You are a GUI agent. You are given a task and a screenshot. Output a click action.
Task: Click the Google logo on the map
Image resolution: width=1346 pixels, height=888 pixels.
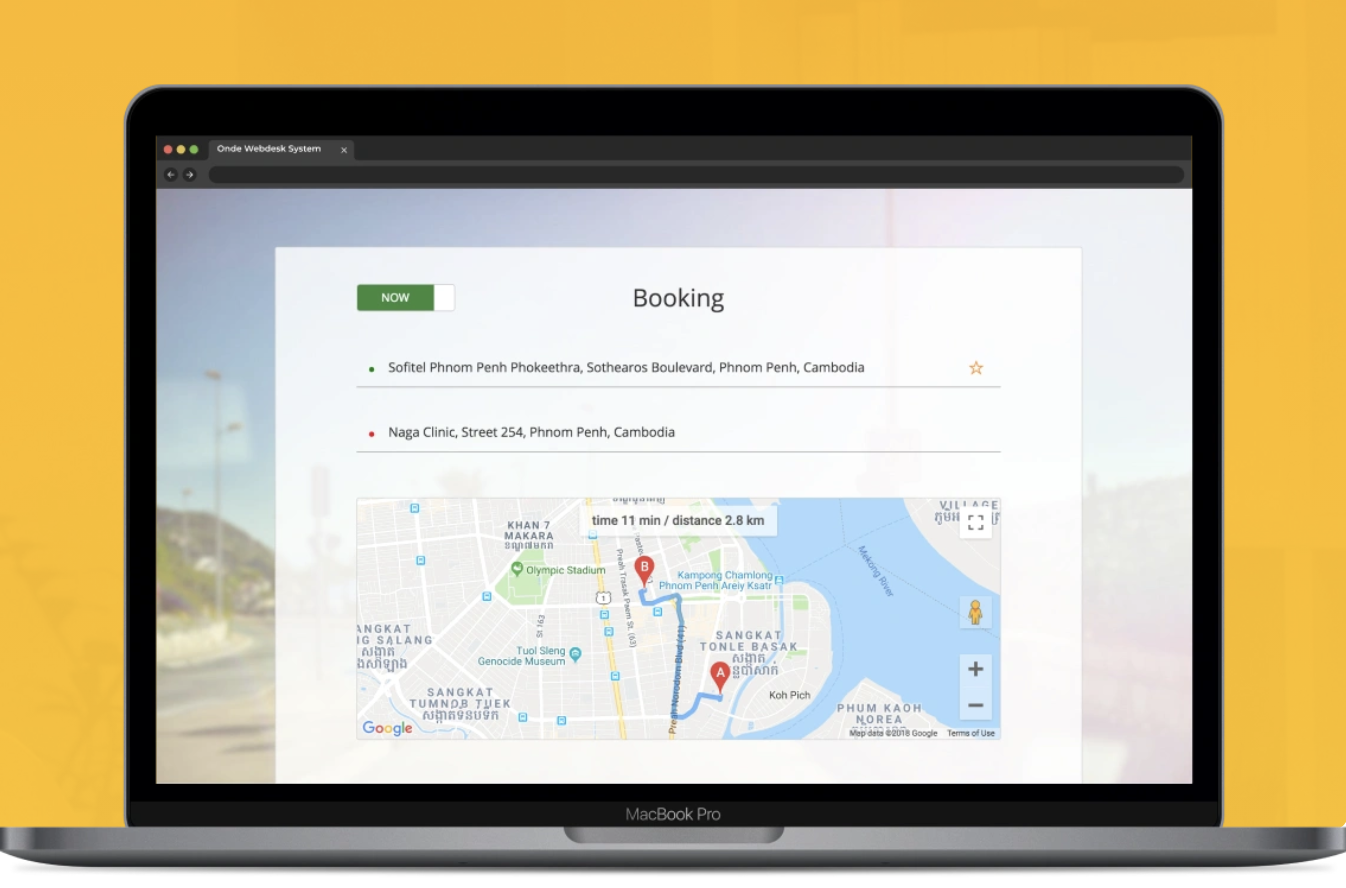pos(388,728)
